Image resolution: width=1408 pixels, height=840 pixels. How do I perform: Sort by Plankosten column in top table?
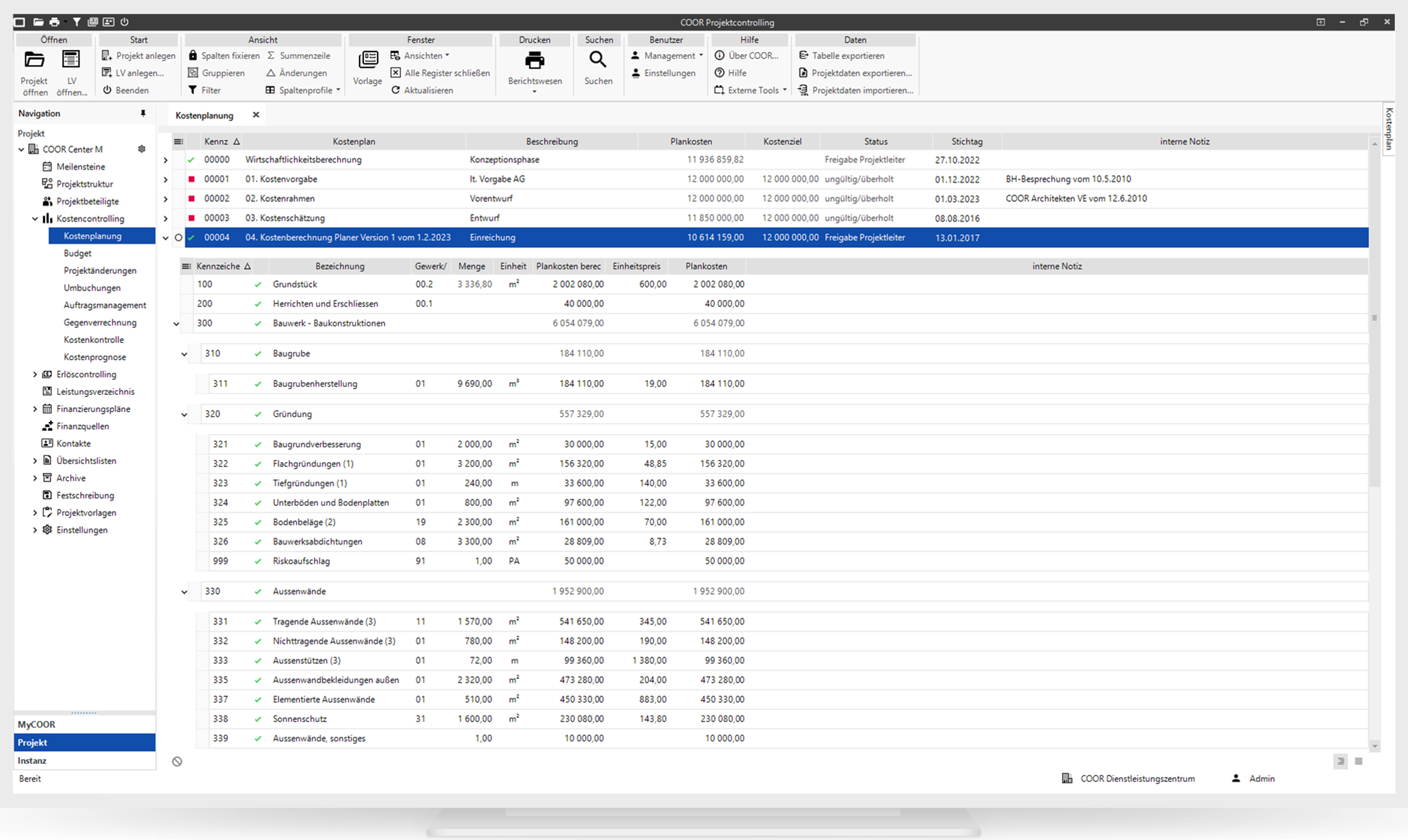coord(691,142)
